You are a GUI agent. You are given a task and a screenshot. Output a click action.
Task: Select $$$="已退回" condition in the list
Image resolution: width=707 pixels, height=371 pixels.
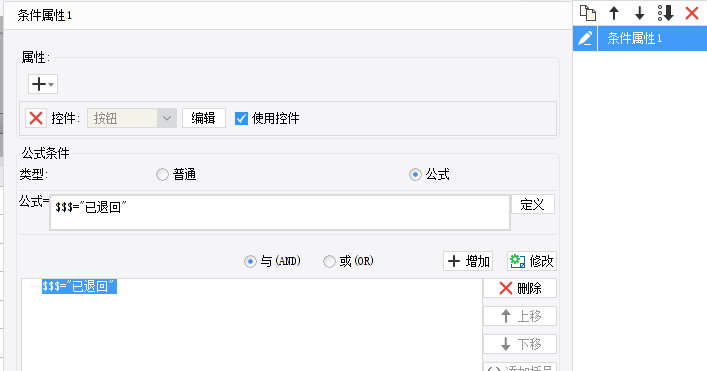(79, 286)
